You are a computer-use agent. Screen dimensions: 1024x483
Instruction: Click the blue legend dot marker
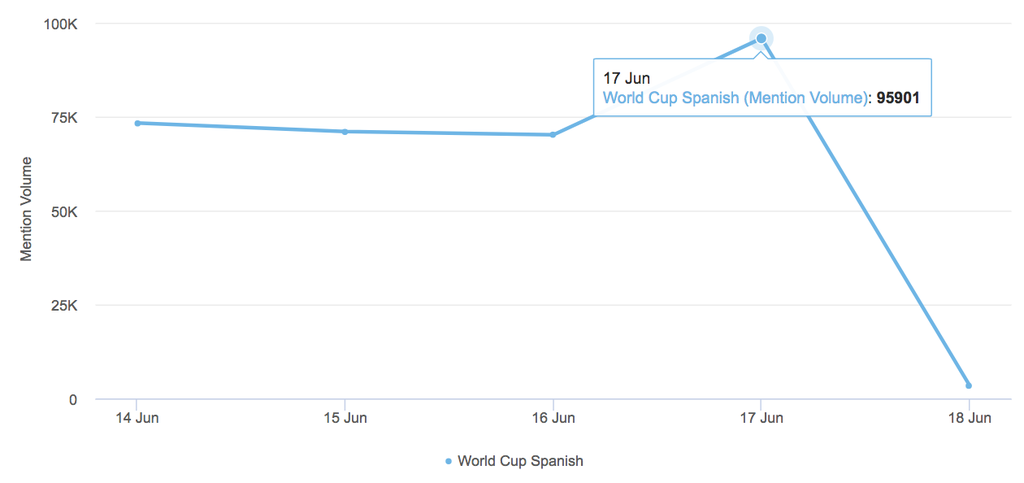click(x=448, y=461)
